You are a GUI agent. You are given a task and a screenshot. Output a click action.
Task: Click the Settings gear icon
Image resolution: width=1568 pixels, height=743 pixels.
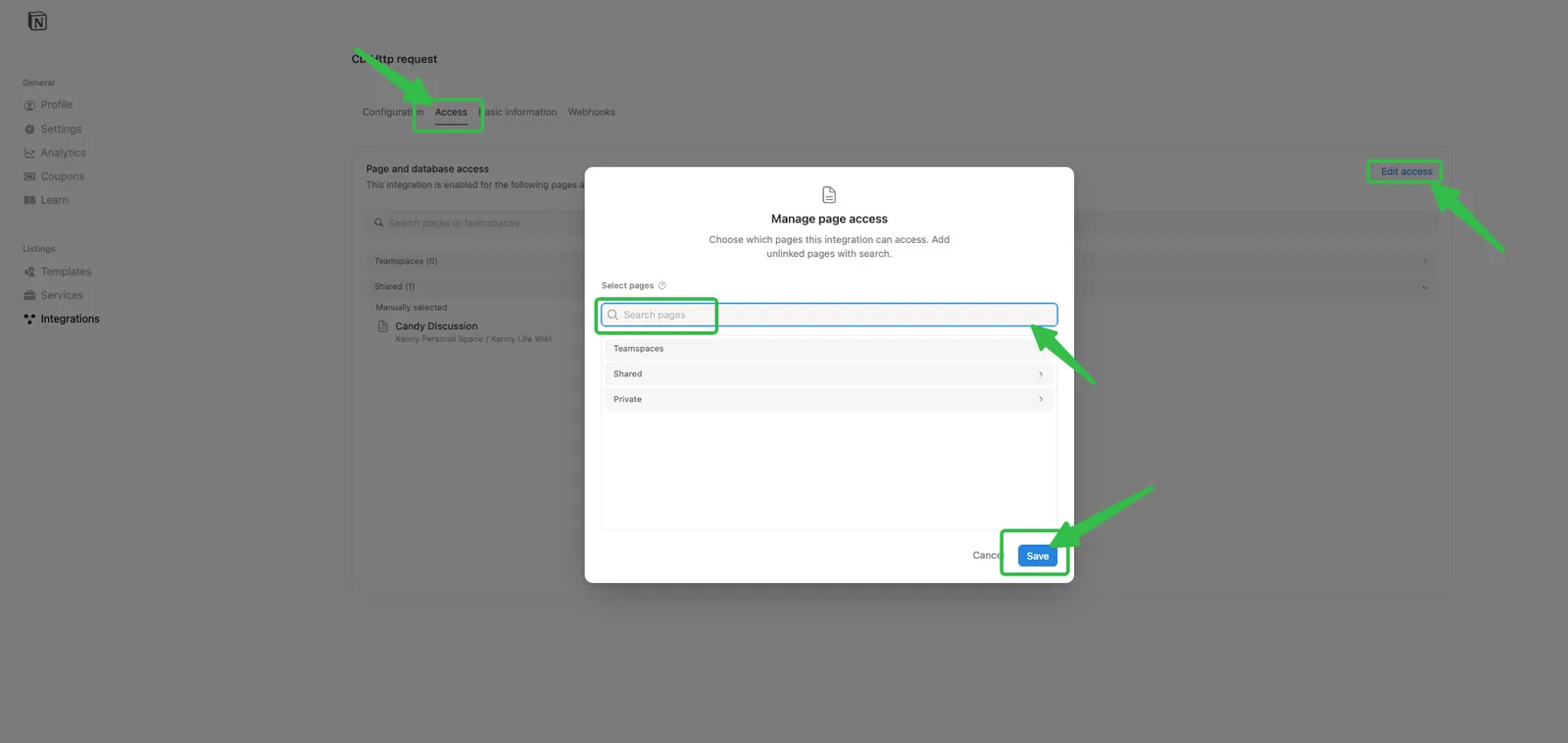tap(29, 129)
